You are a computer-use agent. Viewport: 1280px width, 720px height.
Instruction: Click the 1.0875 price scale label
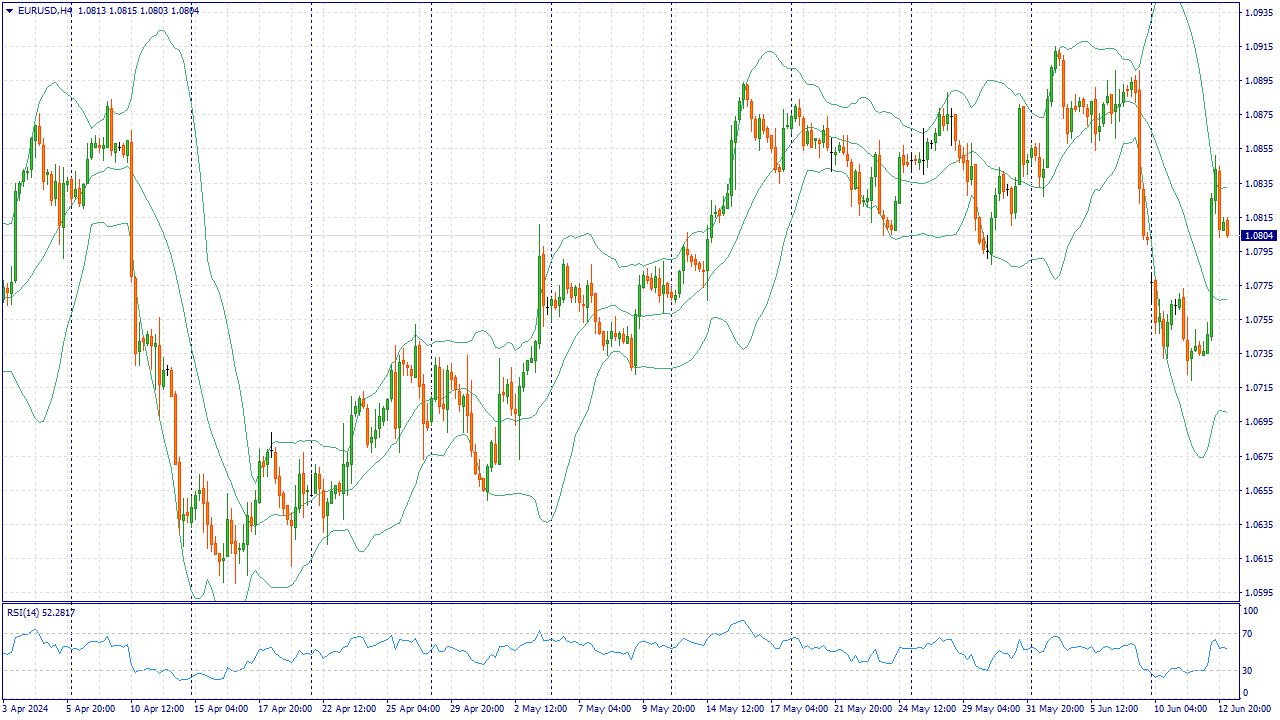pyautogui.click(x=1258, y=115)
